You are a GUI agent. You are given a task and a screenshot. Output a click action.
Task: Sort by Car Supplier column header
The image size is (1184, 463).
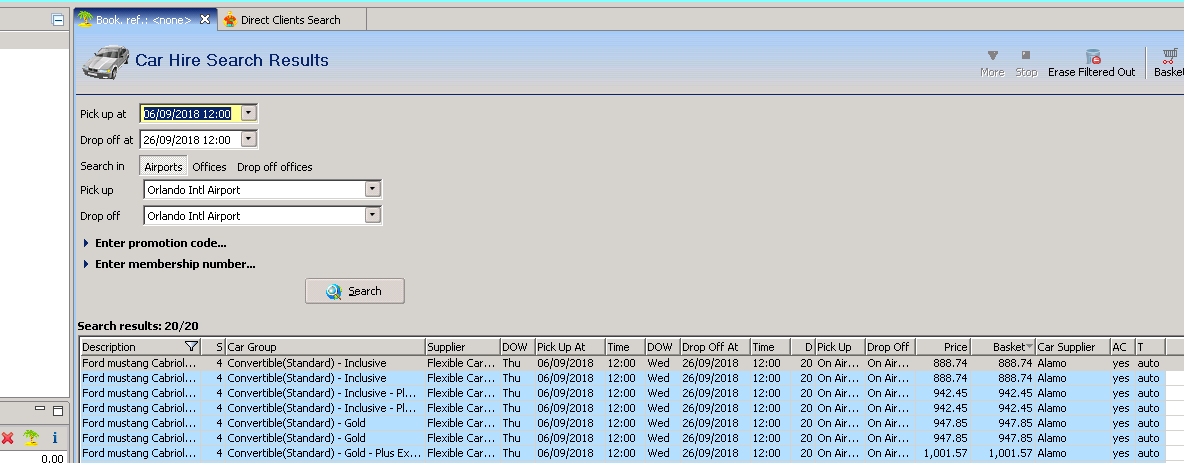(x=1072, y=347)
